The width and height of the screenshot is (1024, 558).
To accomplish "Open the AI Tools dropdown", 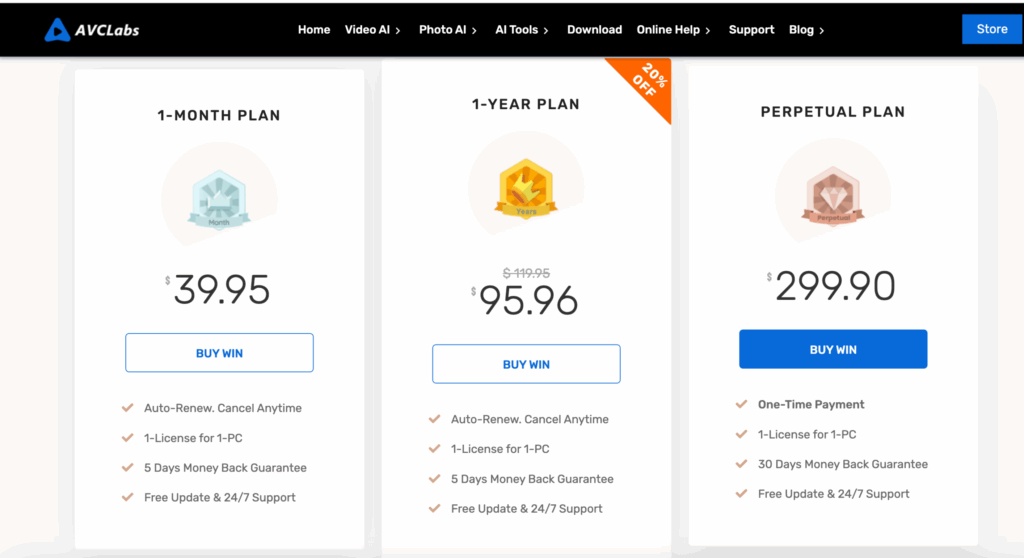I will 522,30.
